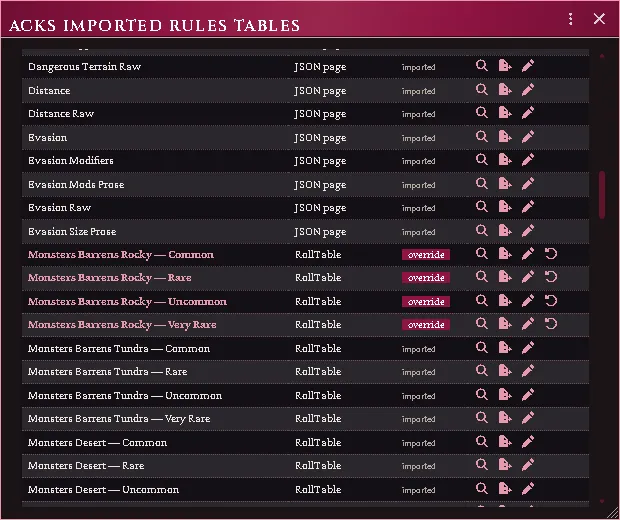Open the window options three-dot menu
This screenshot has width=620, height=520.
570,19
